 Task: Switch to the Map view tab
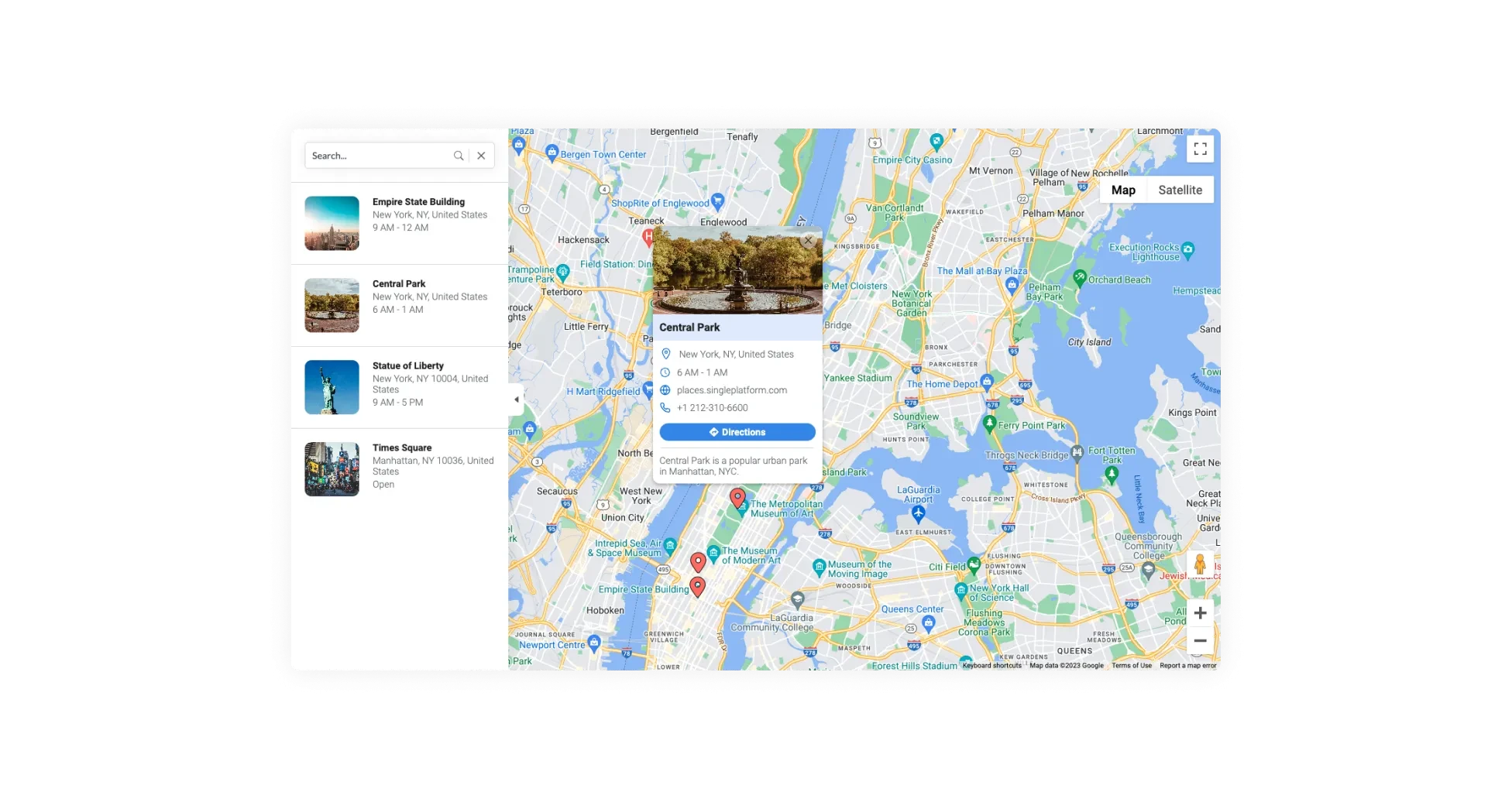(1123, 190)
